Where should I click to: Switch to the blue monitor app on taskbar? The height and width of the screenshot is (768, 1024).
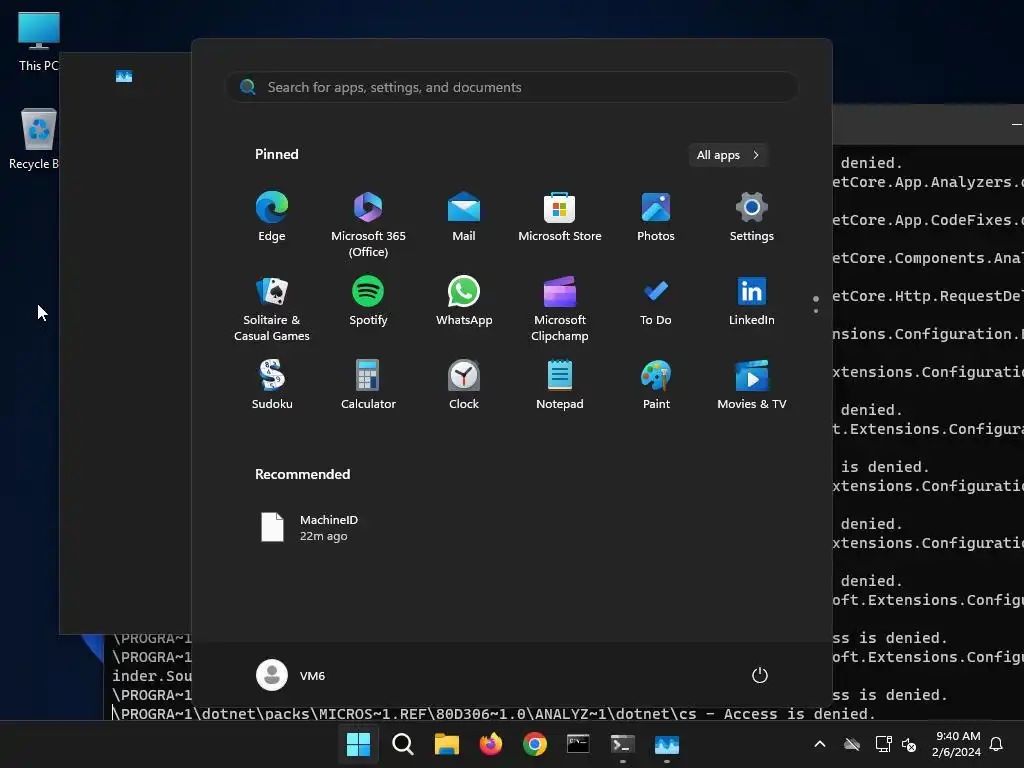click(x=667, y=744)
